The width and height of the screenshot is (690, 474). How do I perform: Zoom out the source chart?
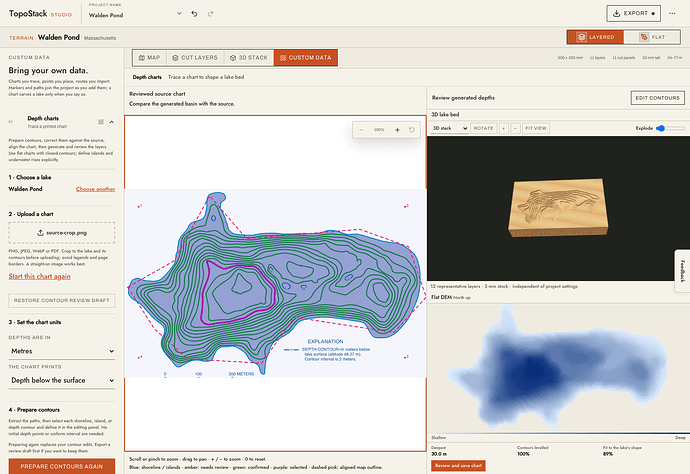point(361,130)
